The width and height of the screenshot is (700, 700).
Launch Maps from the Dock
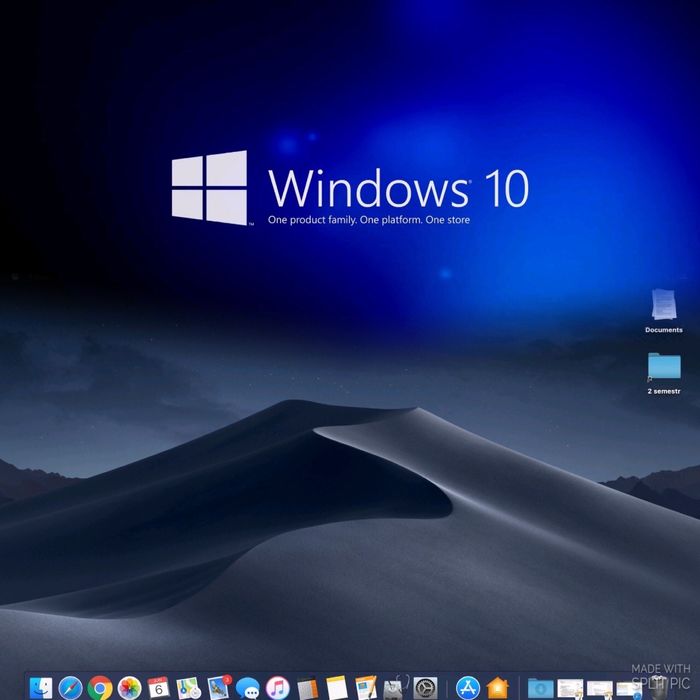pyautogui.click(x=188, y=688)
